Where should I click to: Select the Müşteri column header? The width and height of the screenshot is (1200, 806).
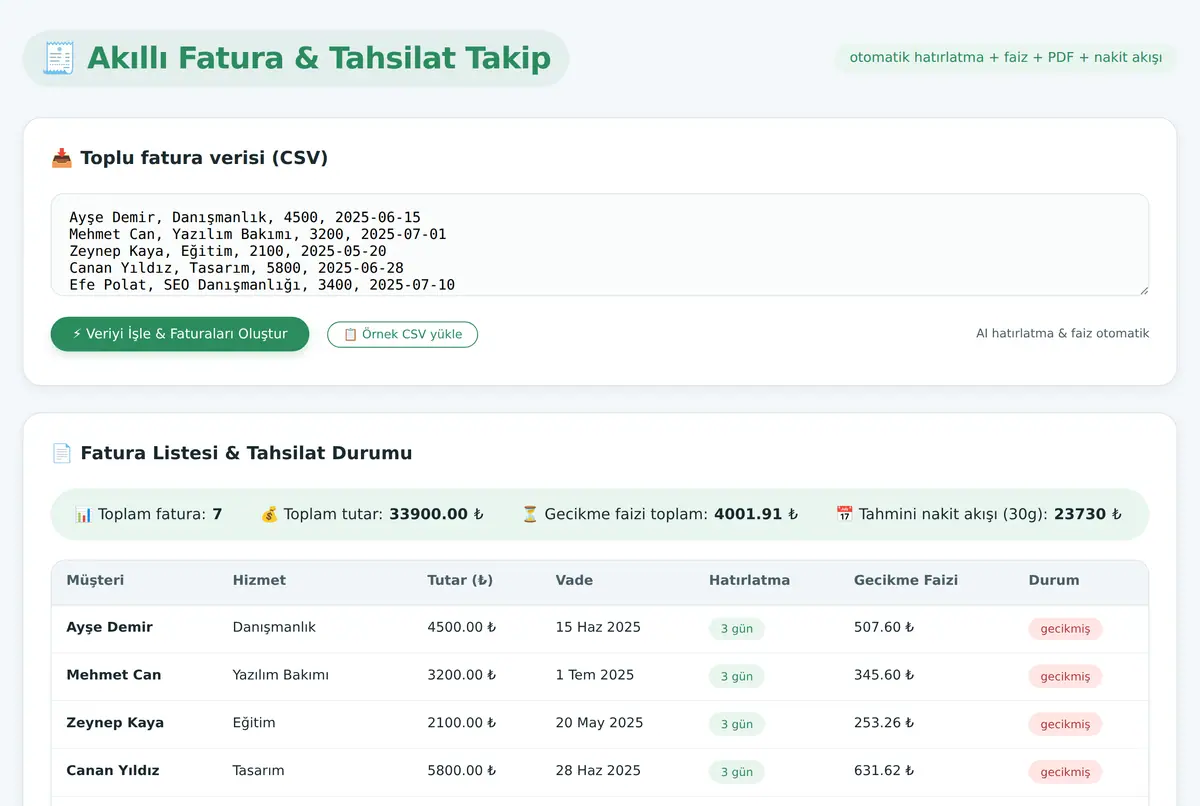click(x=95, y=580)
